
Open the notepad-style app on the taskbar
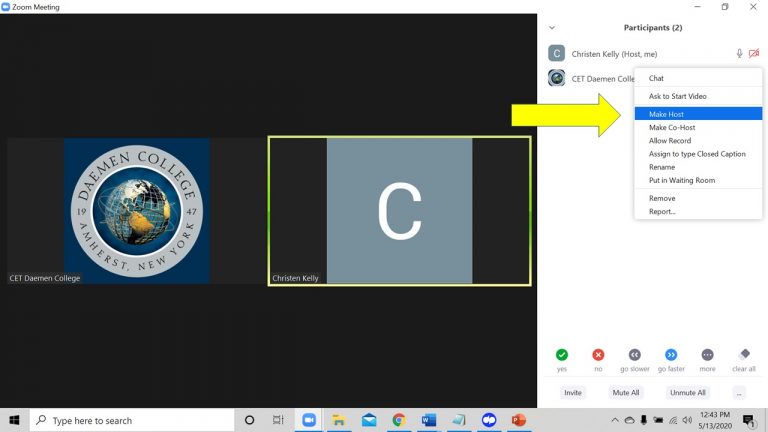(x=458, y=420)
